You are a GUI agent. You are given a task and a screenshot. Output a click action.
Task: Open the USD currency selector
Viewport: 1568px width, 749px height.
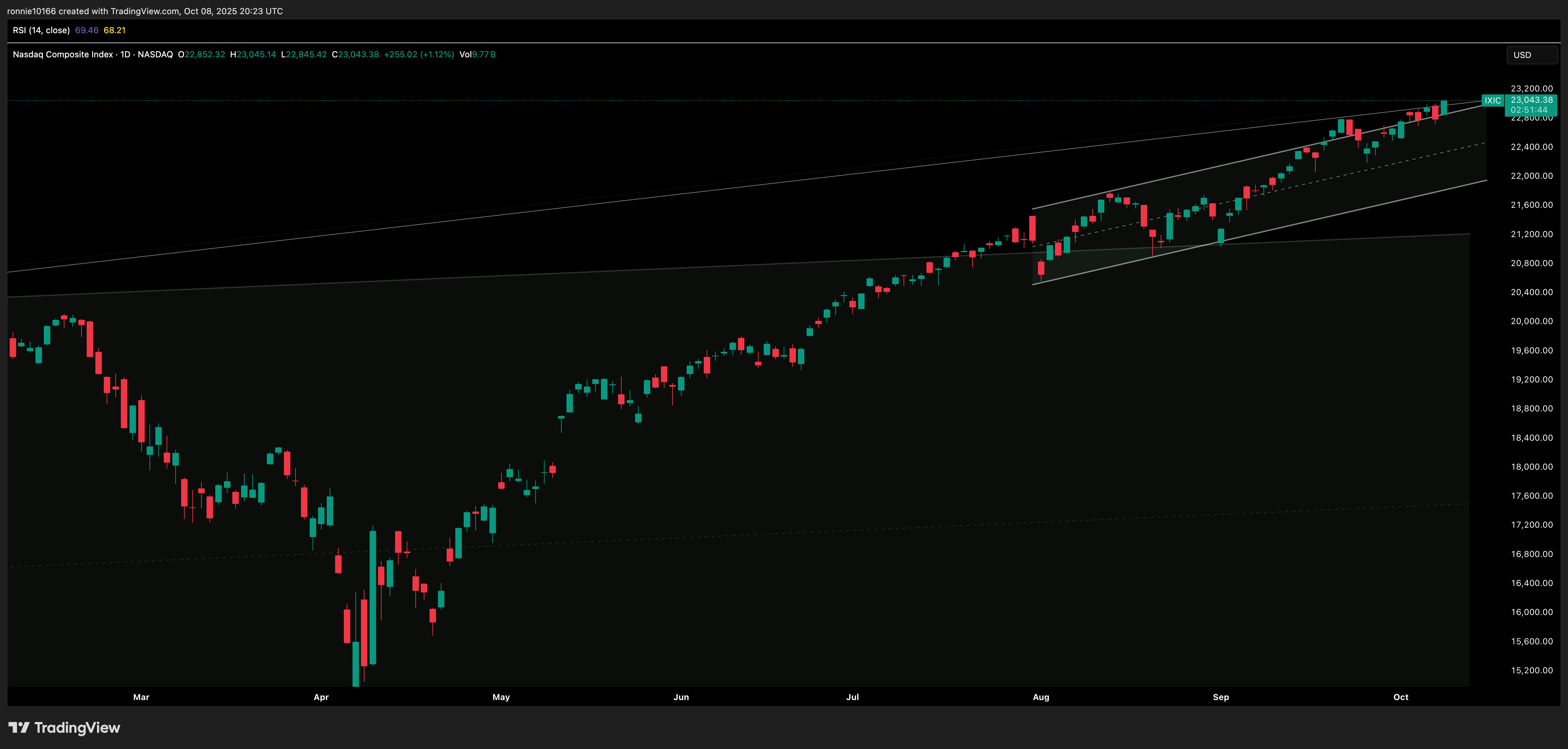(1531, 55)
